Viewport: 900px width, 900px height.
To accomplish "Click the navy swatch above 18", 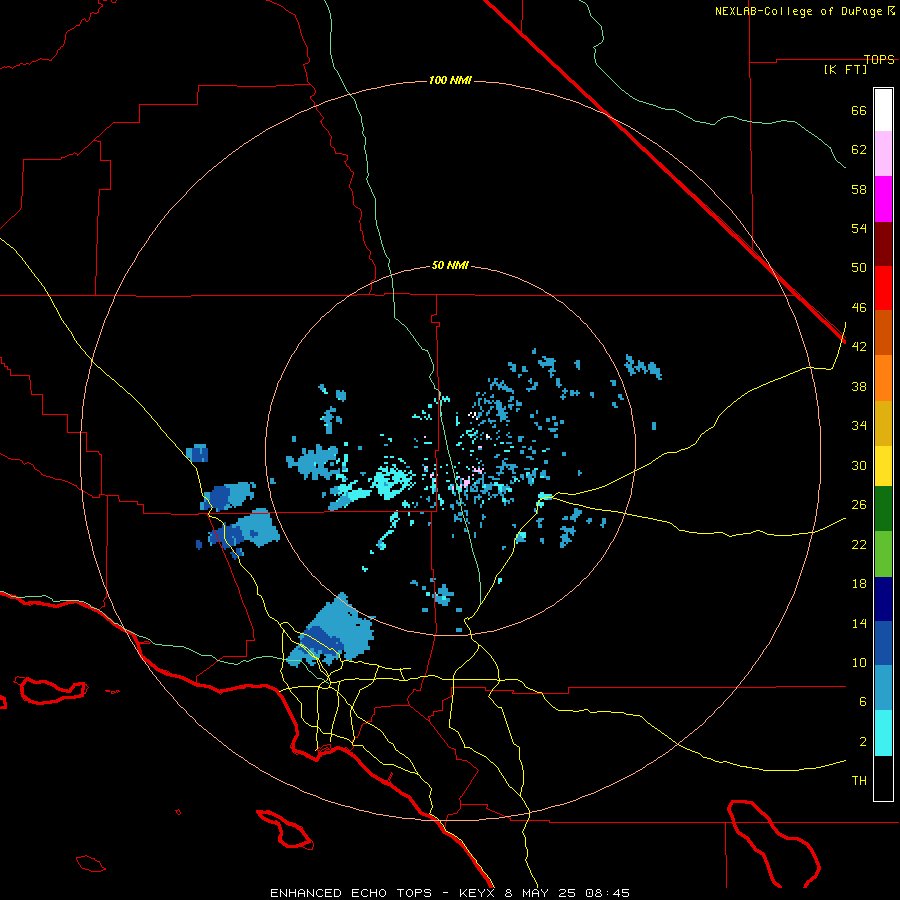I will tap(883, 599).
